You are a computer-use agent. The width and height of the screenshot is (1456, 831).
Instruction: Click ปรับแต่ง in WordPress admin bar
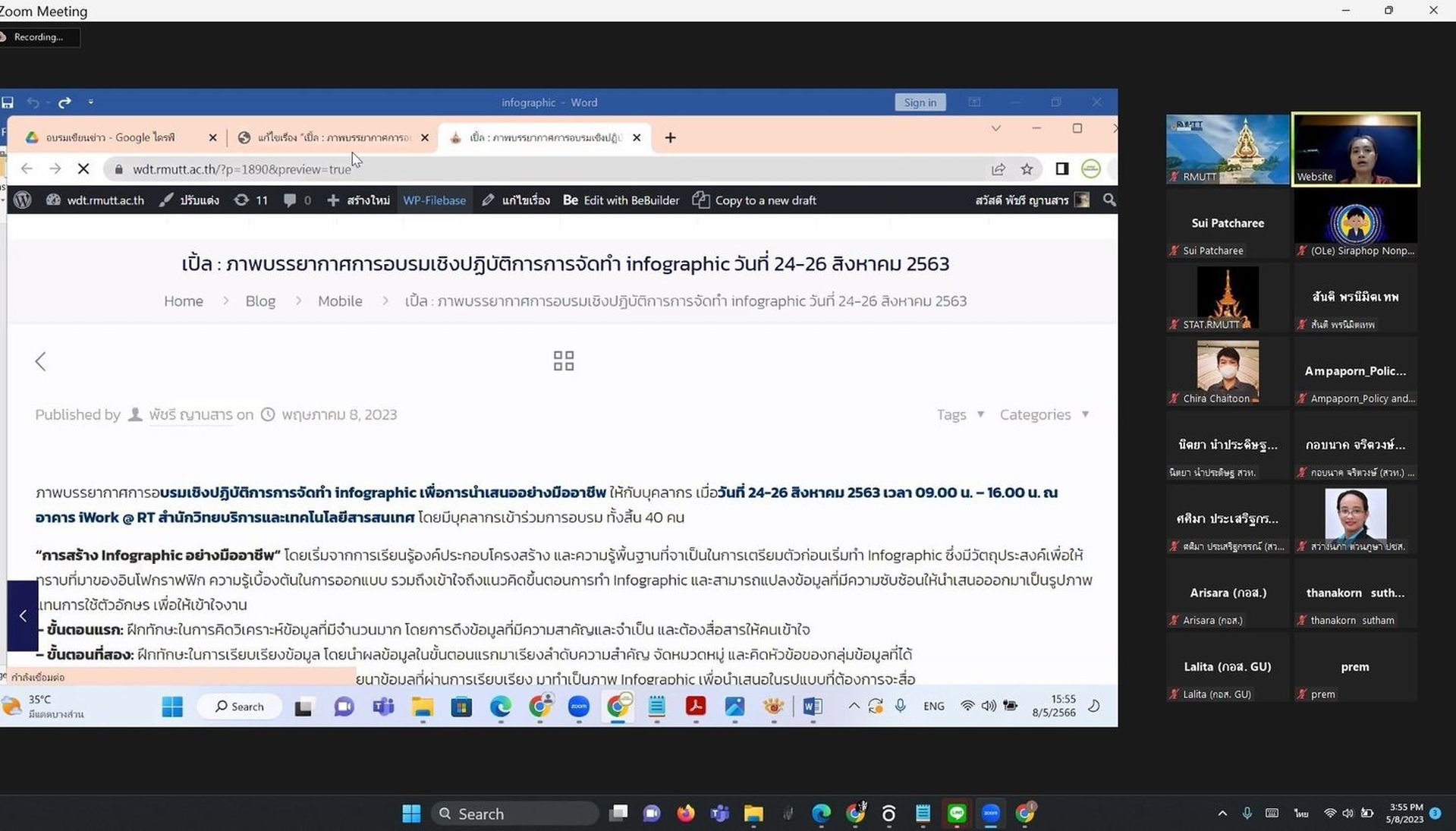(189, 200)
